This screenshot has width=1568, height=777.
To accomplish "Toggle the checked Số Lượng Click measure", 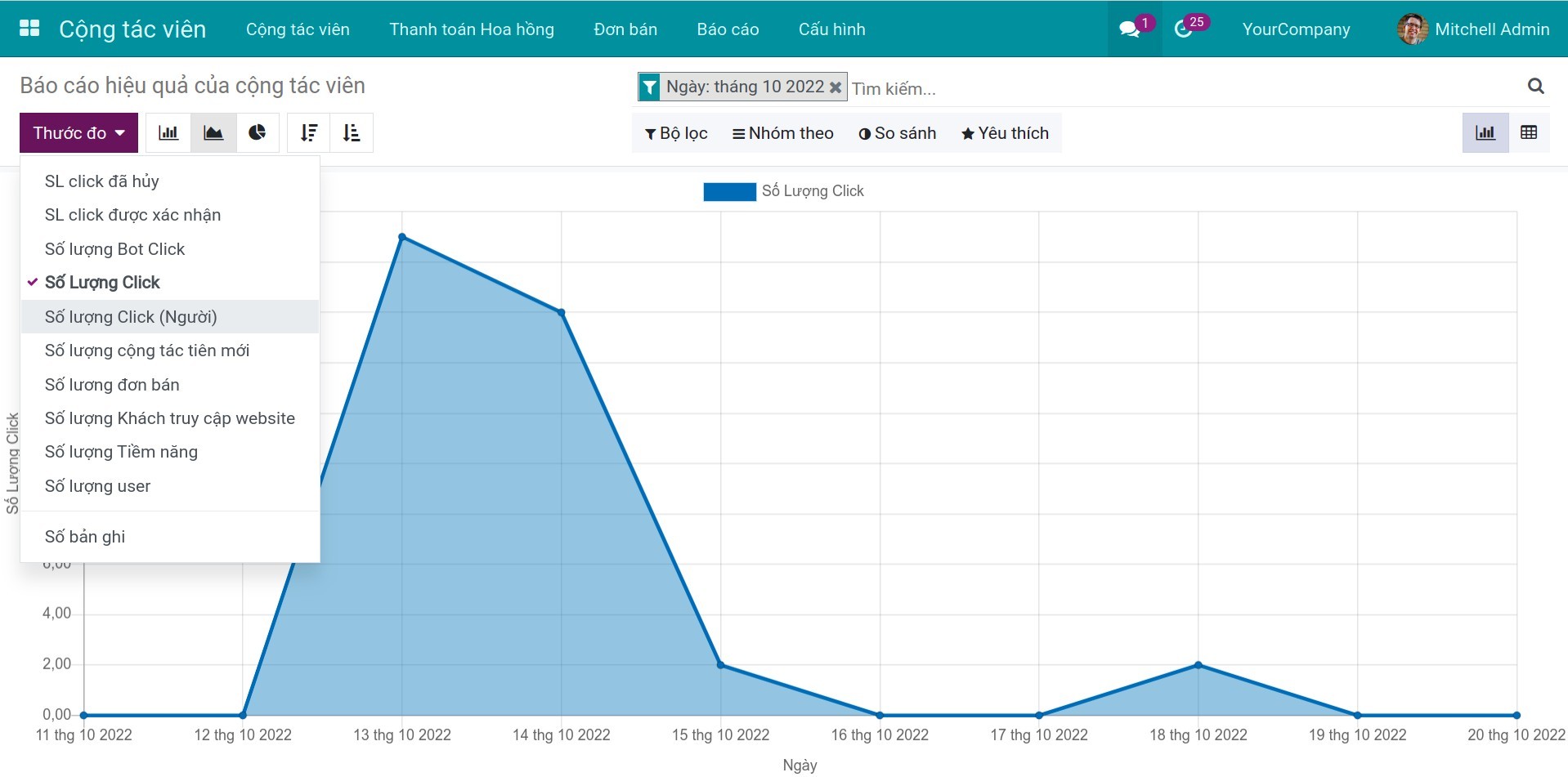I will point(102,283).
